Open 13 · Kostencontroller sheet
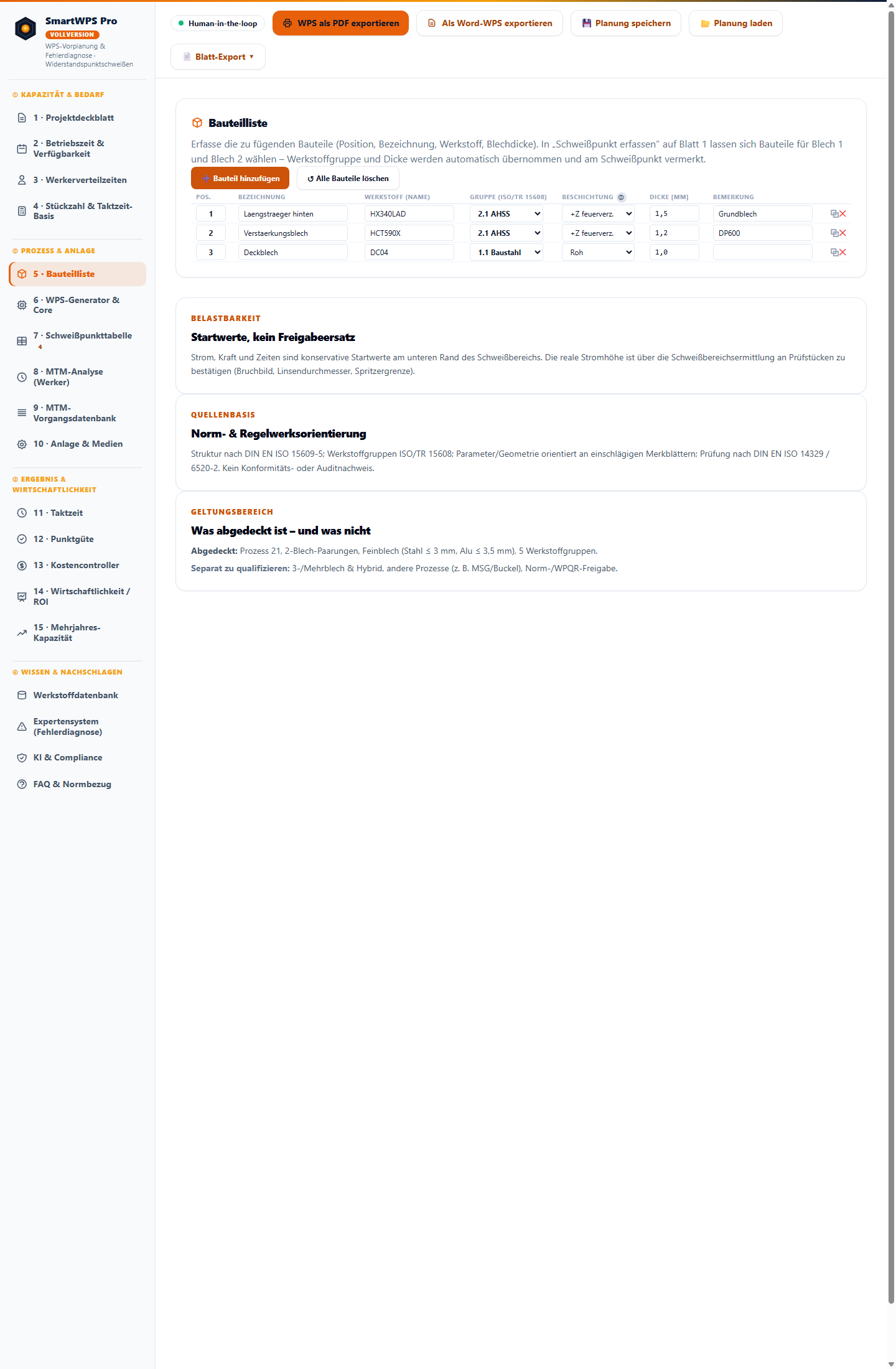 point(77,566)
